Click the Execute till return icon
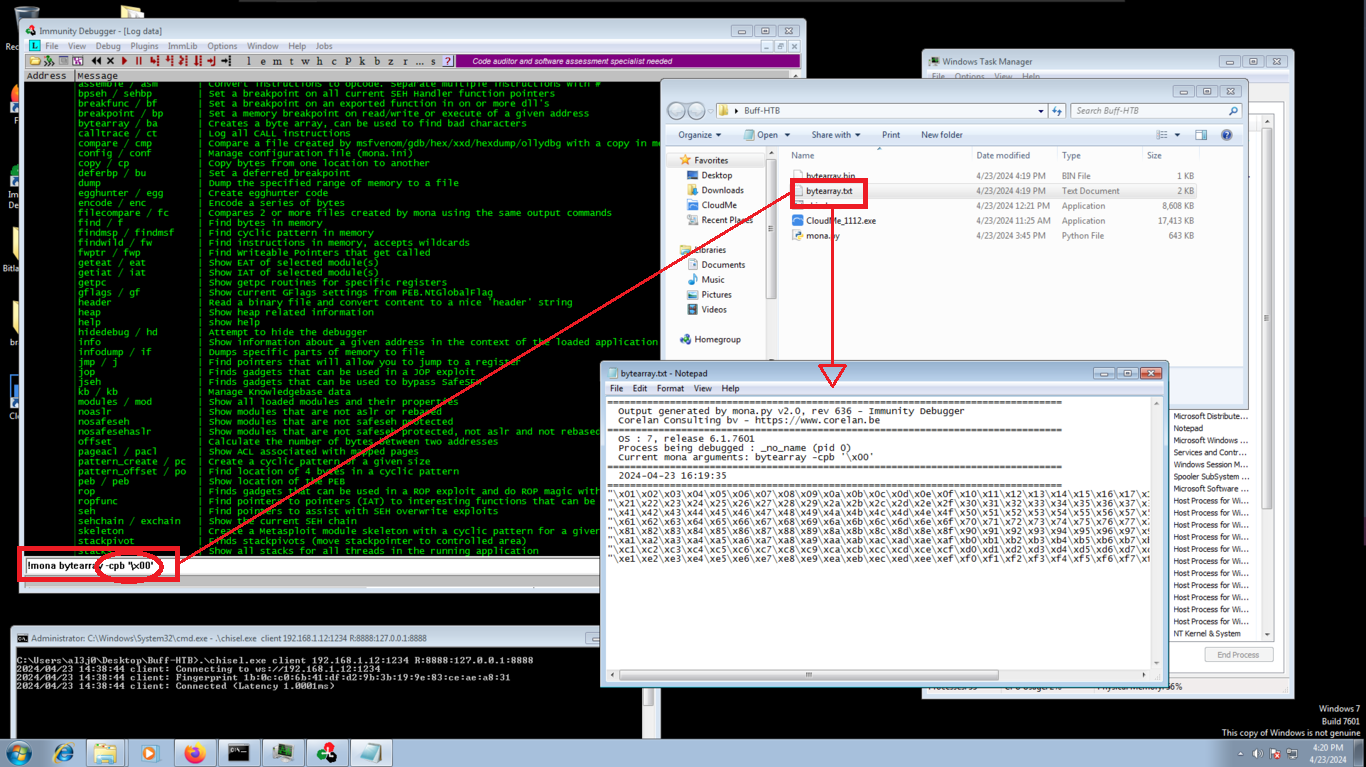 click(212, 61)
